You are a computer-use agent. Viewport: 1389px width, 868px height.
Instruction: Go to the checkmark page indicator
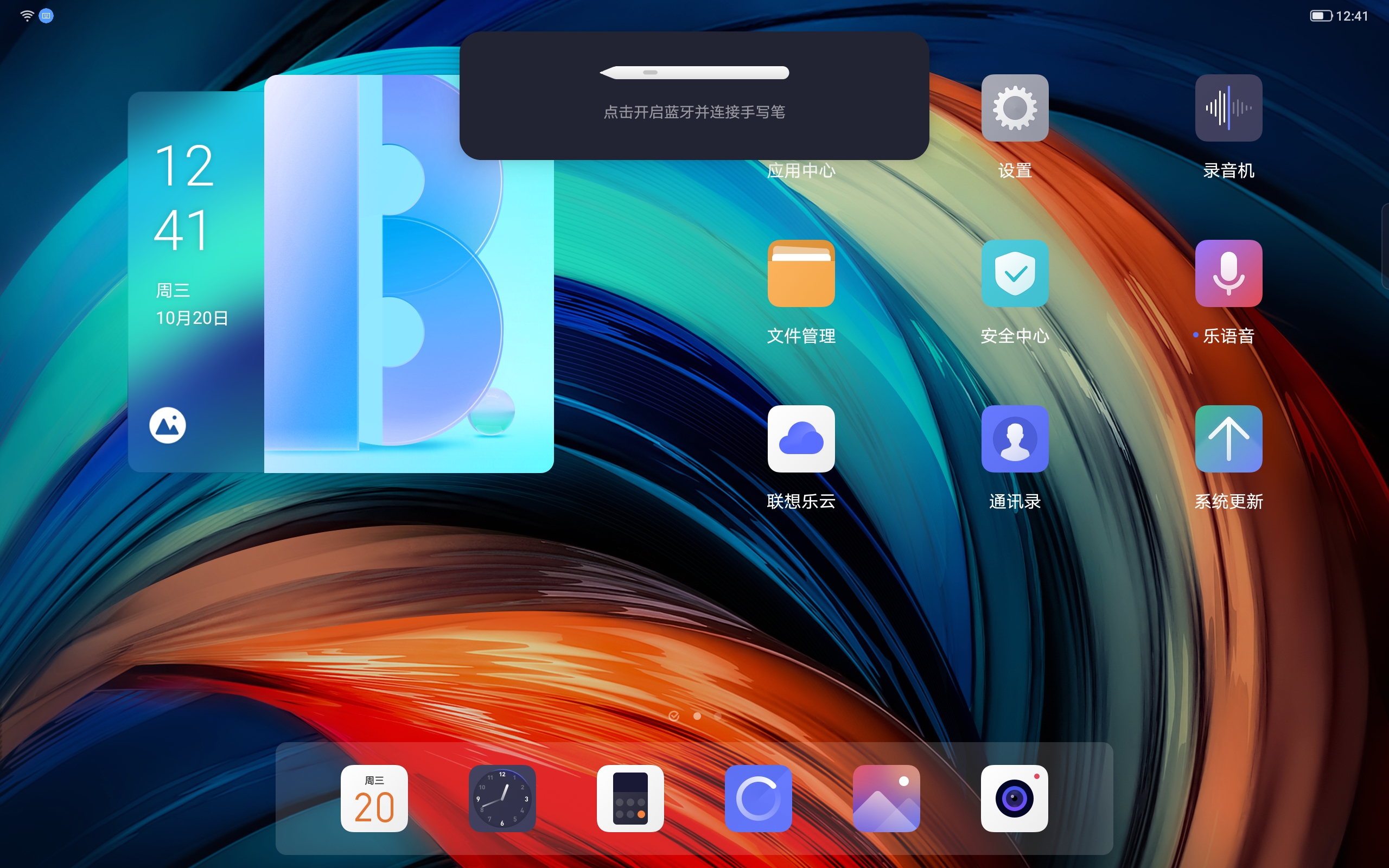(674, 716)
